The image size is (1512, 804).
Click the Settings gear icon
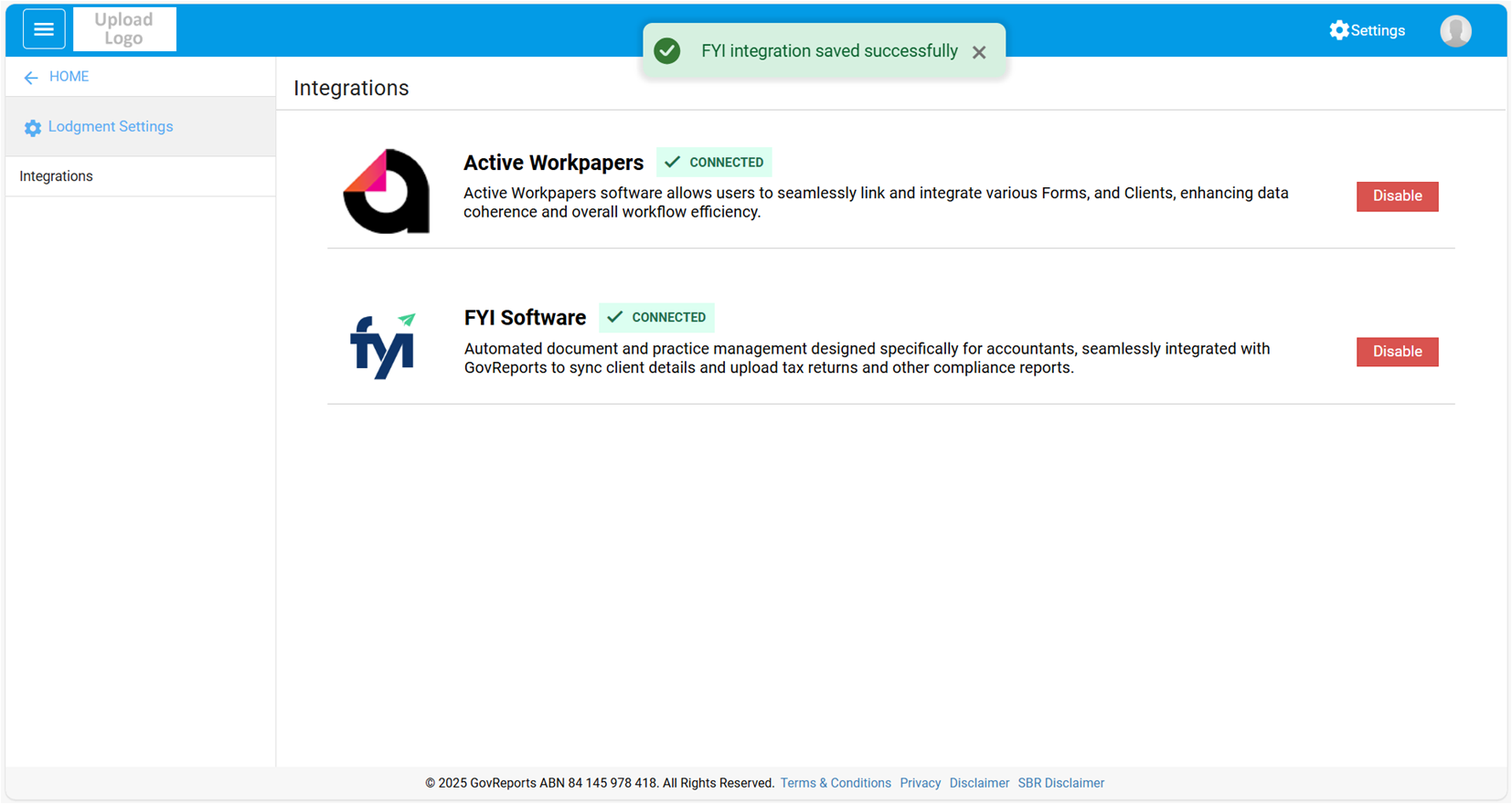coord(1338,30)
